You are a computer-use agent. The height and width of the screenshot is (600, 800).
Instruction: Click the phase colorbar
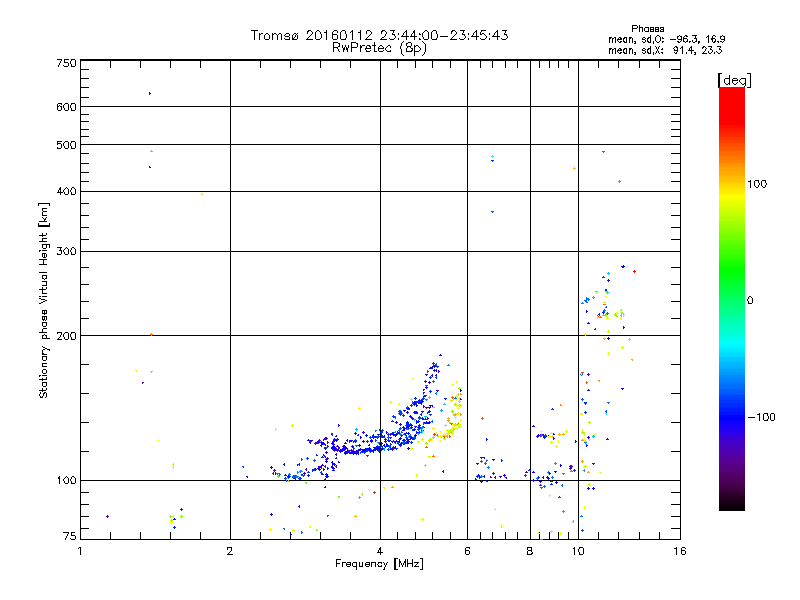click(x=732, y=299)
